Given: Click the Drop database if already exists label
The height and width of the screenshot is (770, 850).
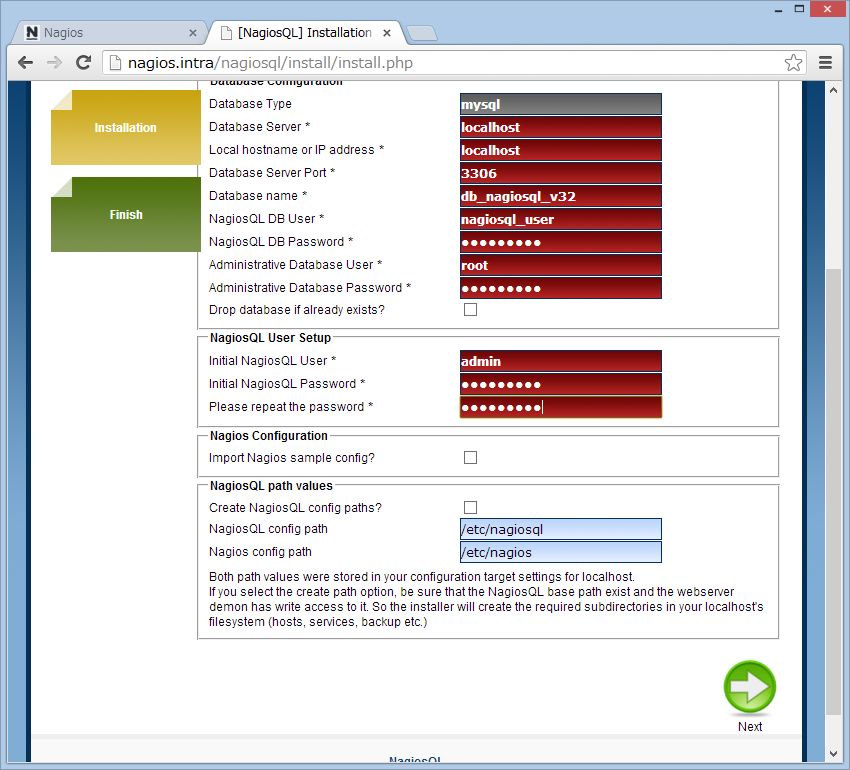Looking at the screenshot, I should [297, 310].
